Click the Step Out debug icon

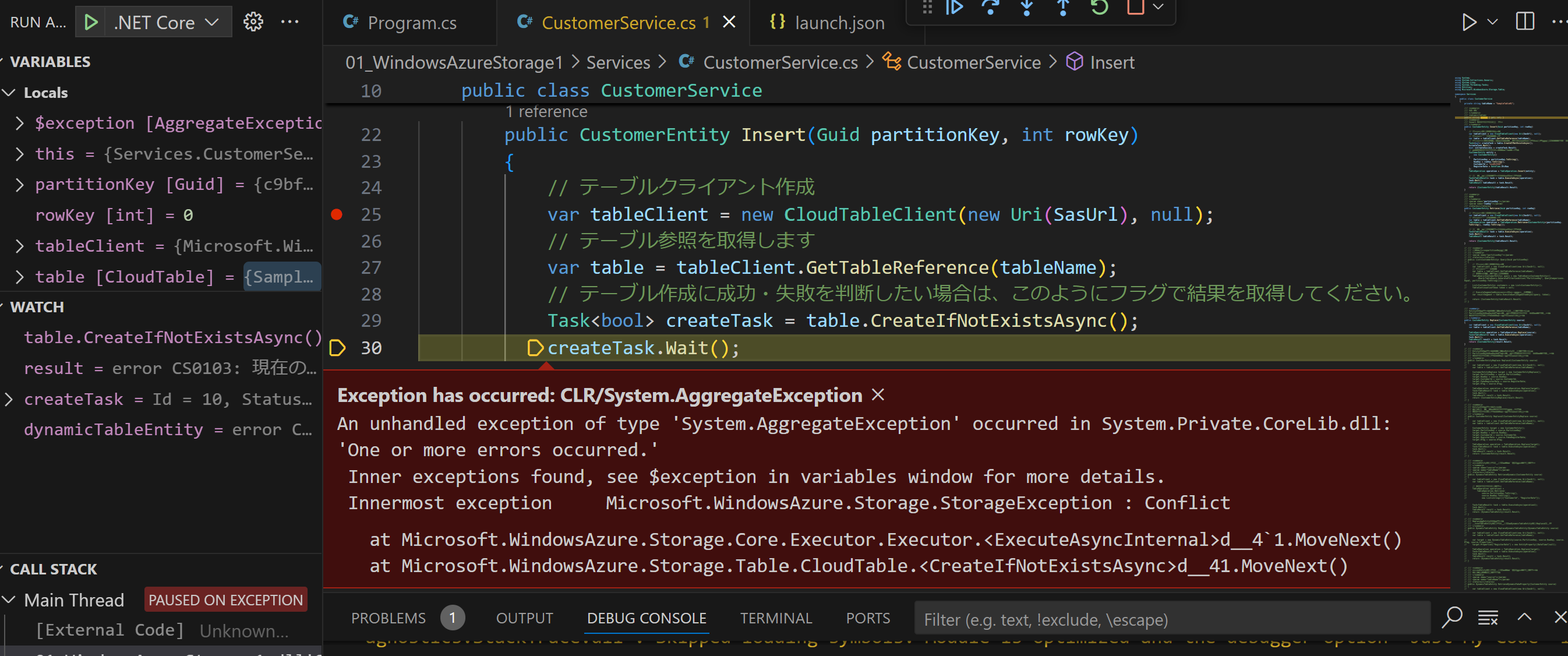coord(1063,8)
